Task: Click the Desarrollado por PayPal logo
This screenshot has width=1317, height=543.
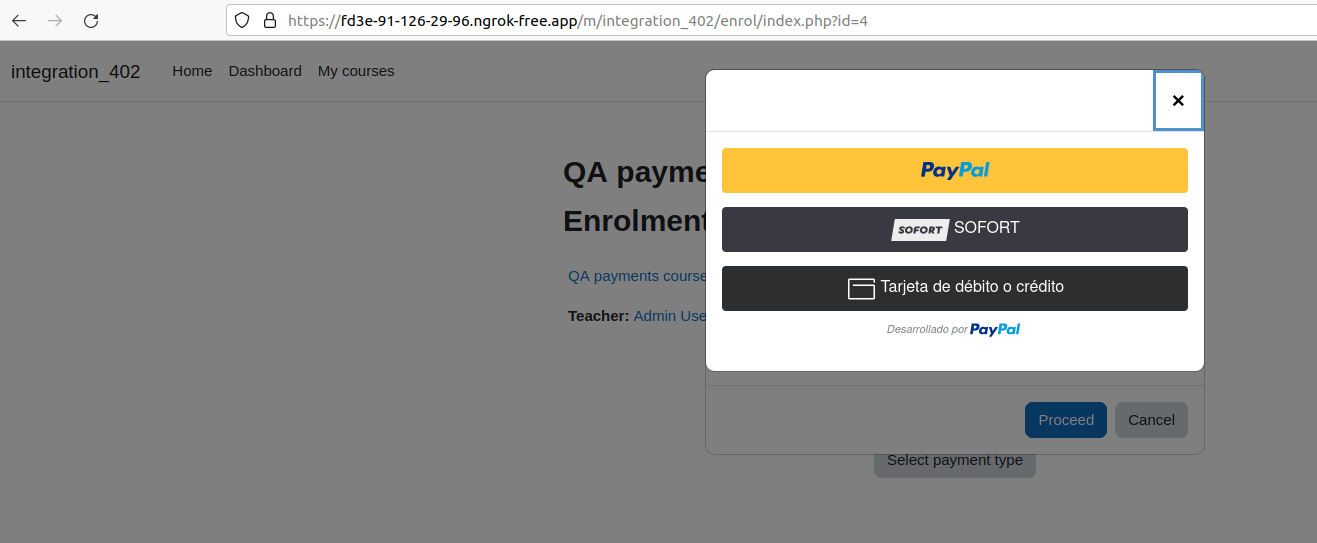Action: coord(995,329)
